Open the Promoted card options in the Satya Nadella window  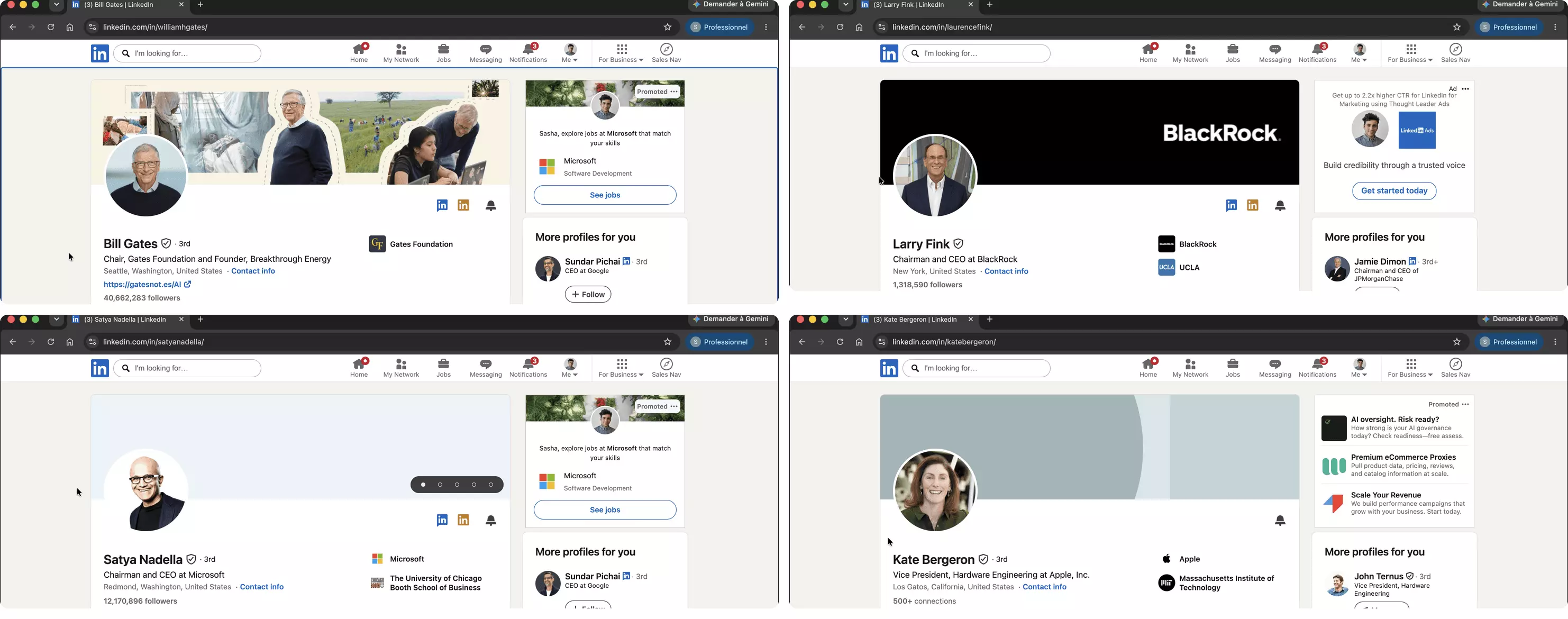coord(674,406)
